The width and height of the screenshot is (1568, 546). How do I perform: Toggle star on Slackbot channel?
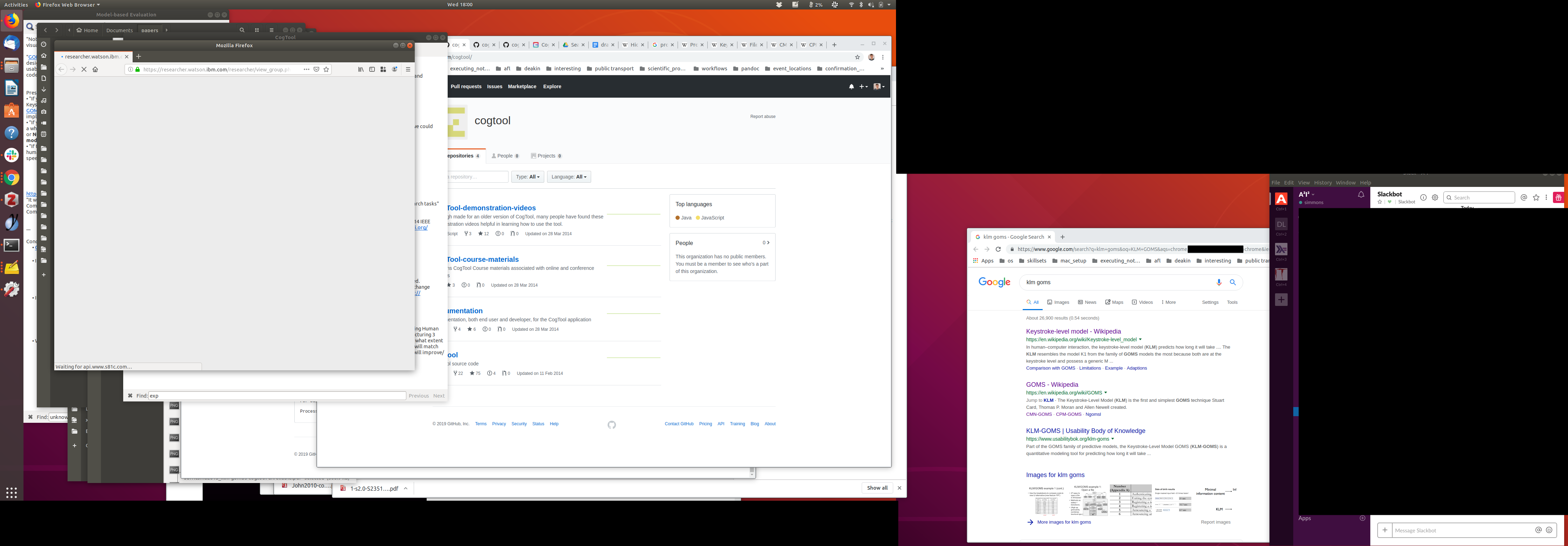(1379, 202)
